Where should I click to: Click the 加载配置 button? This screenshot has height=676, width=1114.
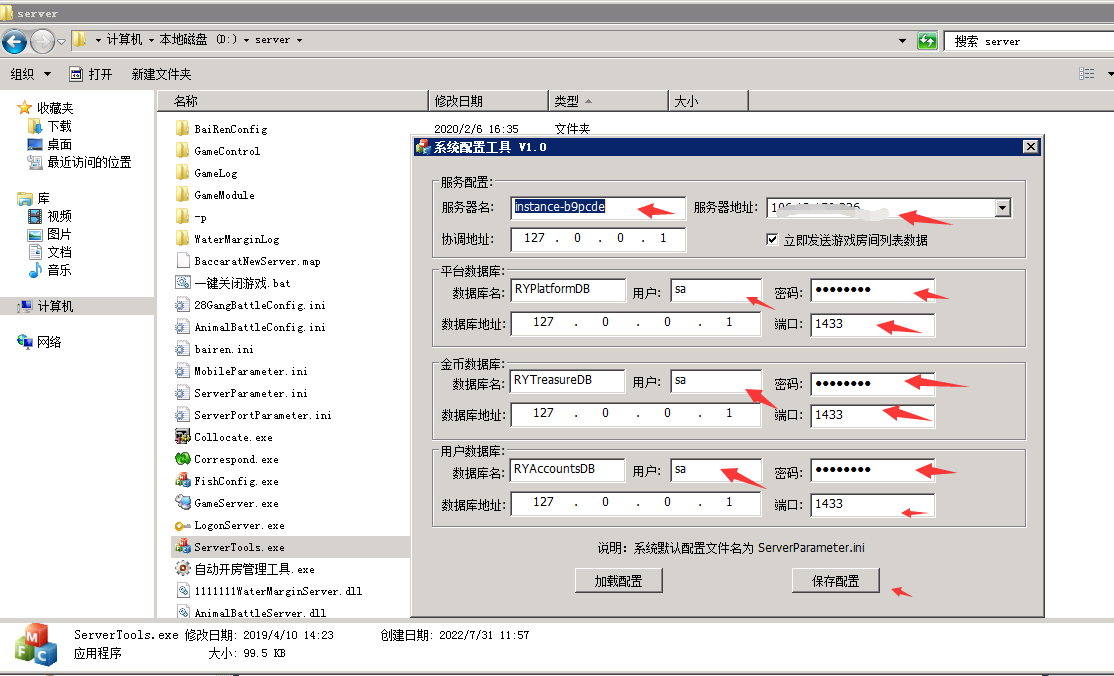[618, 581]
